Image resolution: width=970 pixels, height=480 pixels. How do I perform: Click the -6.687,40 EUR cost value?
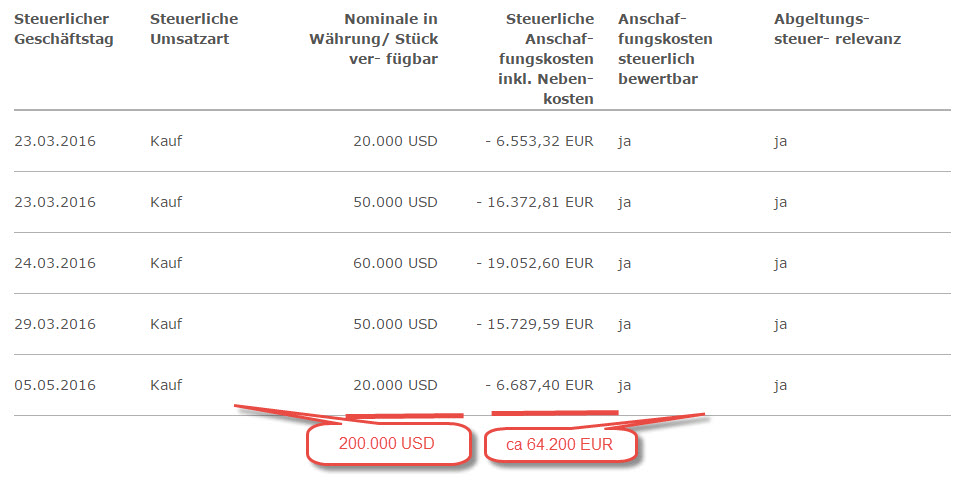click(x=539, y=385)
